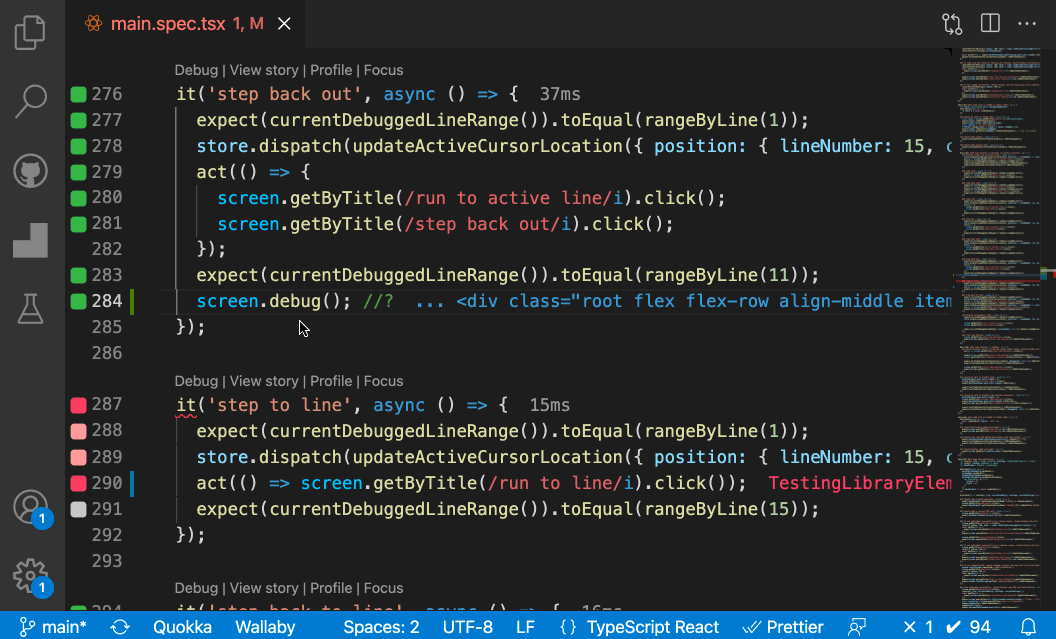Click line number 292 in the gutter

pyautogui.click(x=107, y=535)
